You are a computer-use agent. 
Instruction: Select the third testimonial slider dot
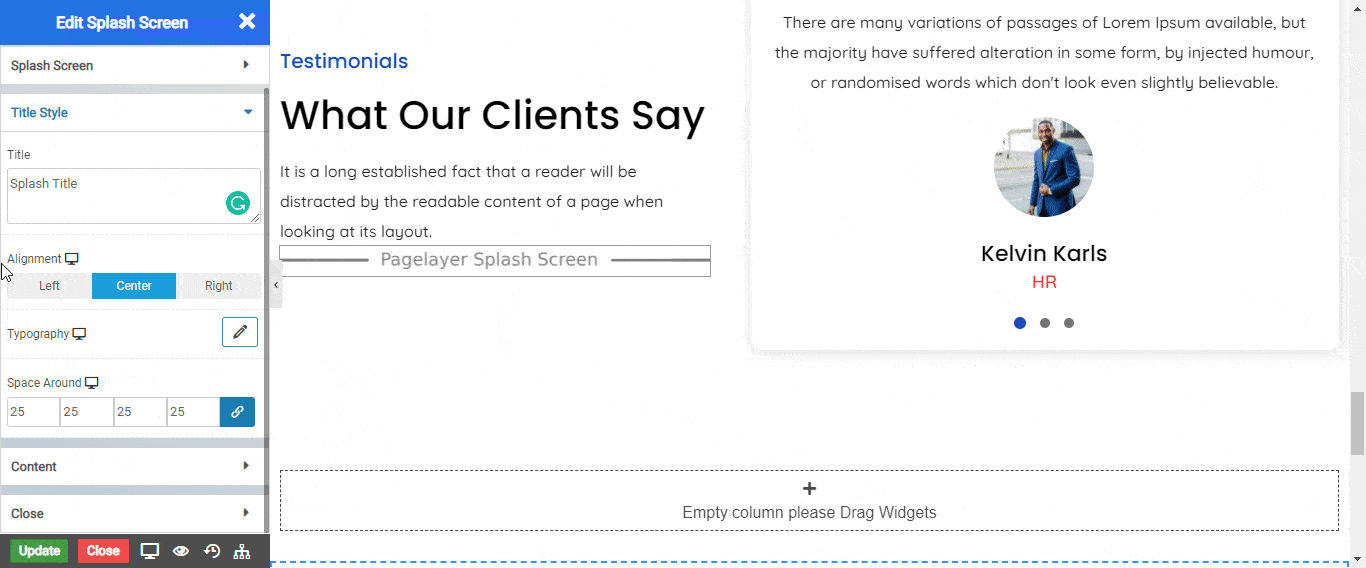tap(1069, 323)
